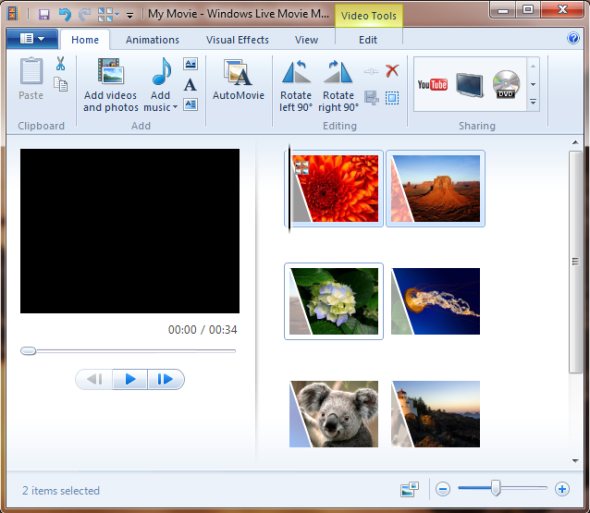Select the jellyfish clip
This screenshot has width=590, height=513.
click(436, 301)
